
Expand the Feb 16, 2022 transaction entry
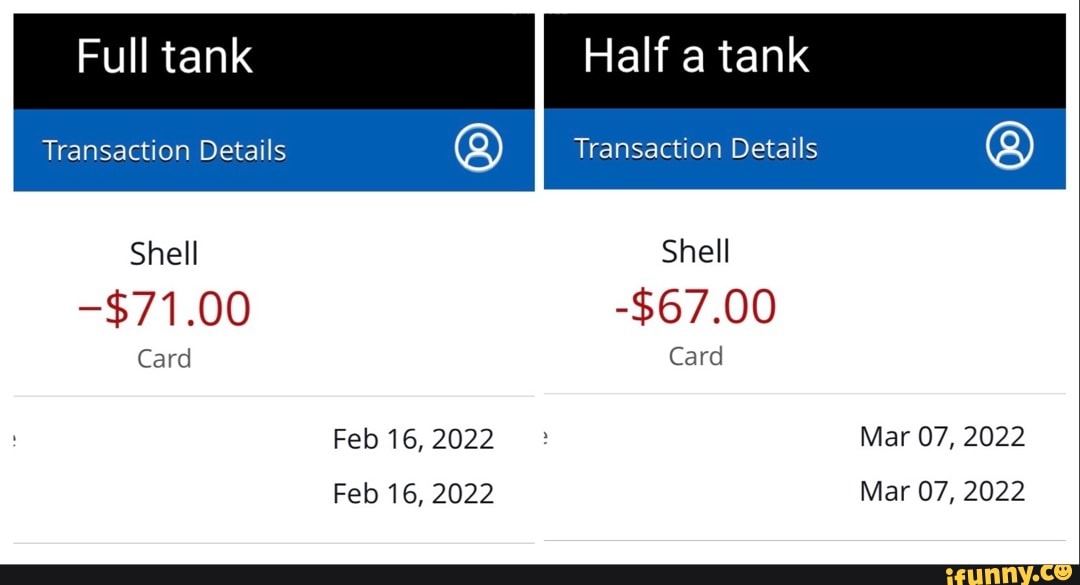point(413,438)
